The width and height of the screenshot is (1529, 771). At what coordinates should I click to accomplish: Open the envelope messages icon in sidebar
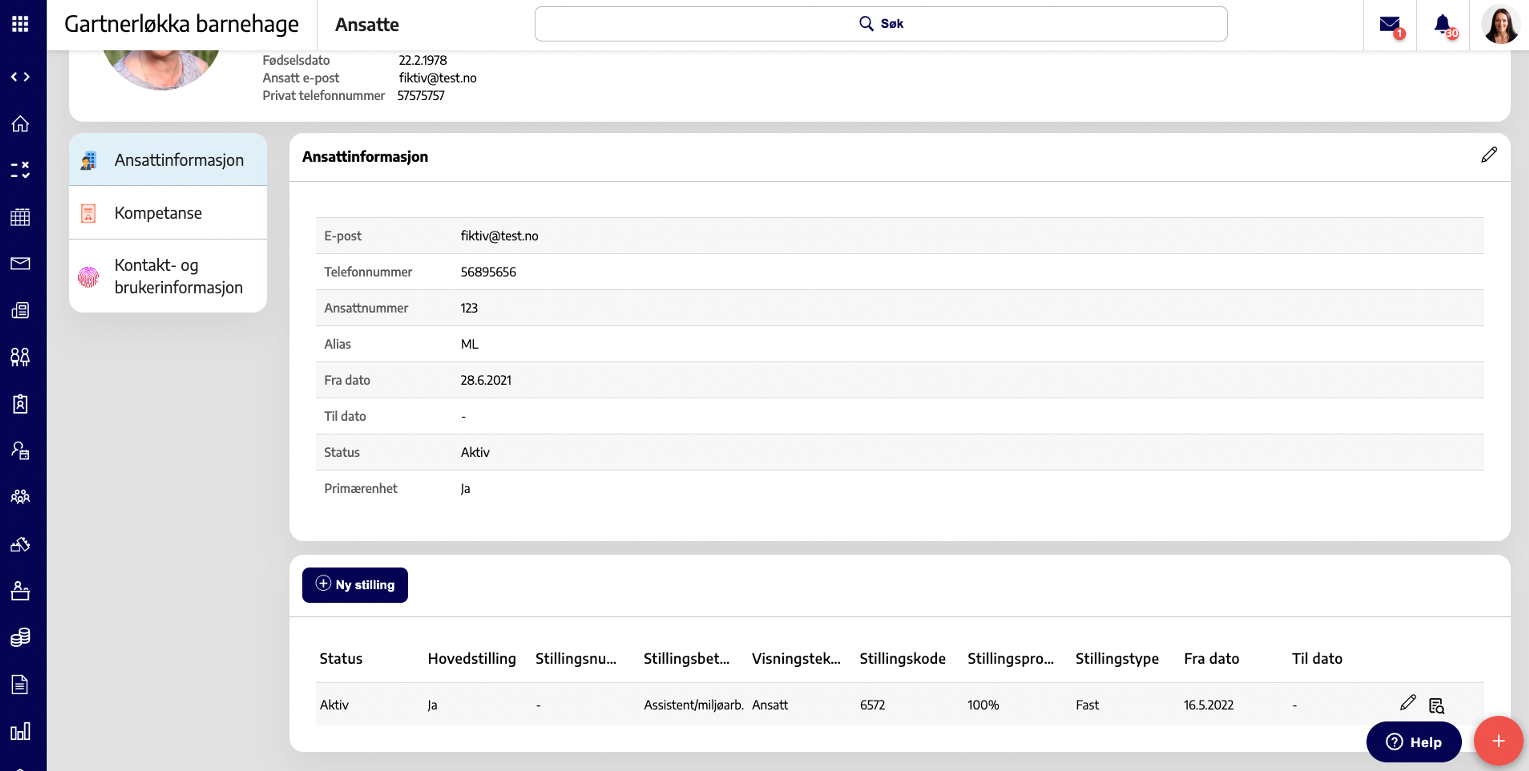pyautogui.click(x=20, y=264)
